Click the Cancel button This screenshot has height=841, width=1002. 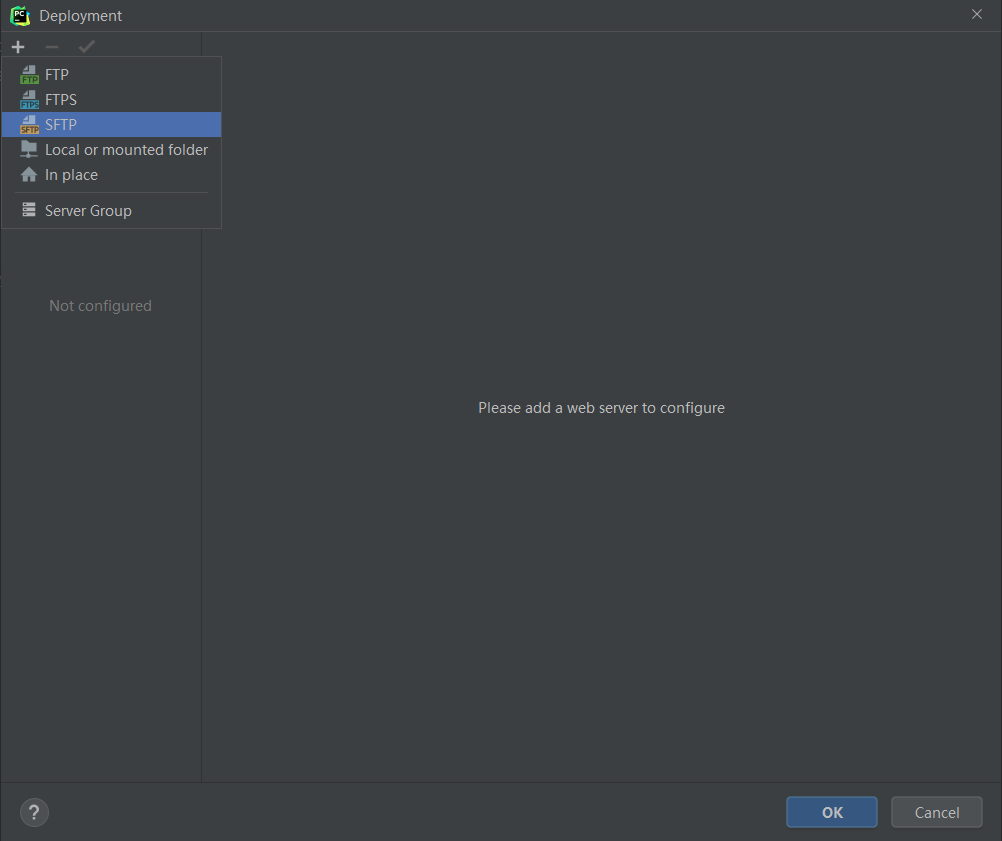pyautogui.click(x=937, y=812)
